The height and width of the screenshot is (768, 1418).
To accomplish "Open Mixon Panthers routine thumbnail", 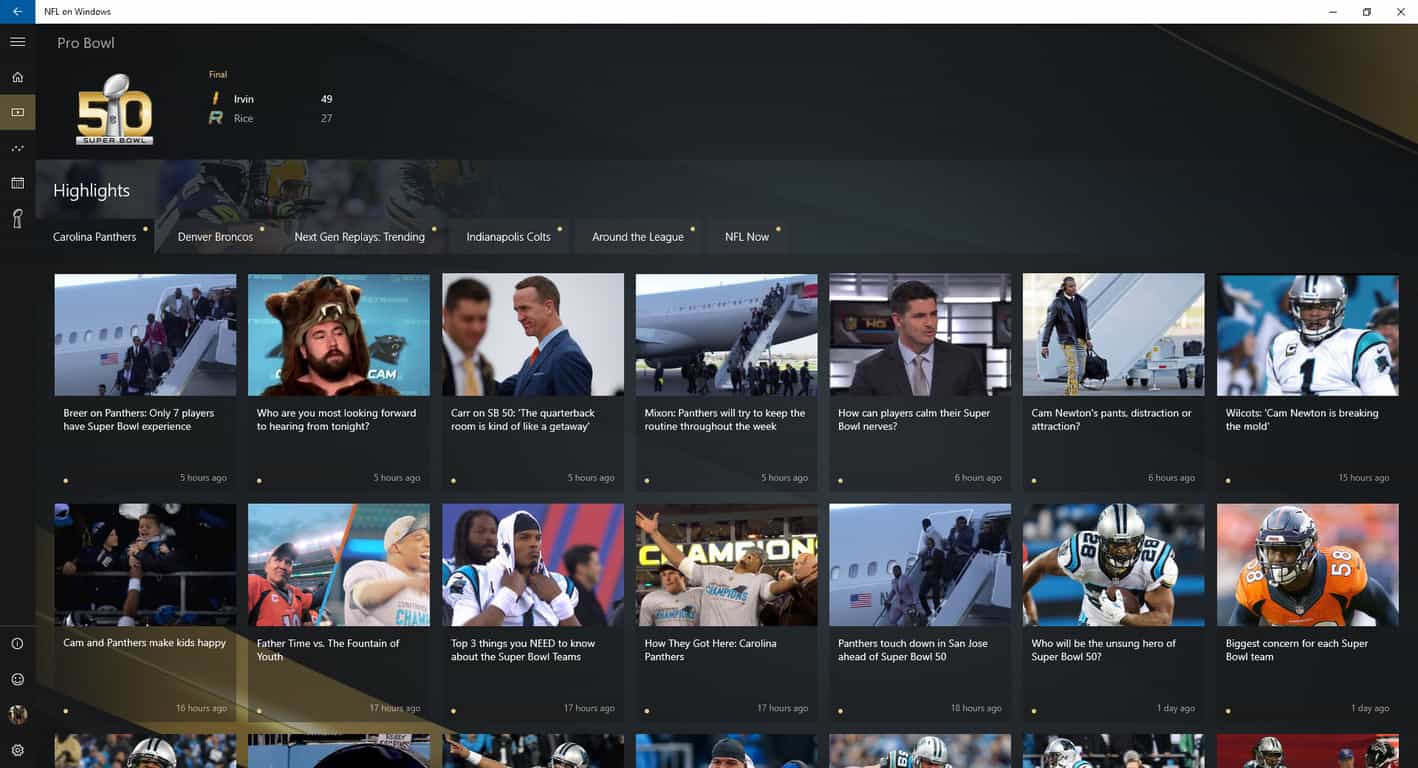I will coord(727,335).
